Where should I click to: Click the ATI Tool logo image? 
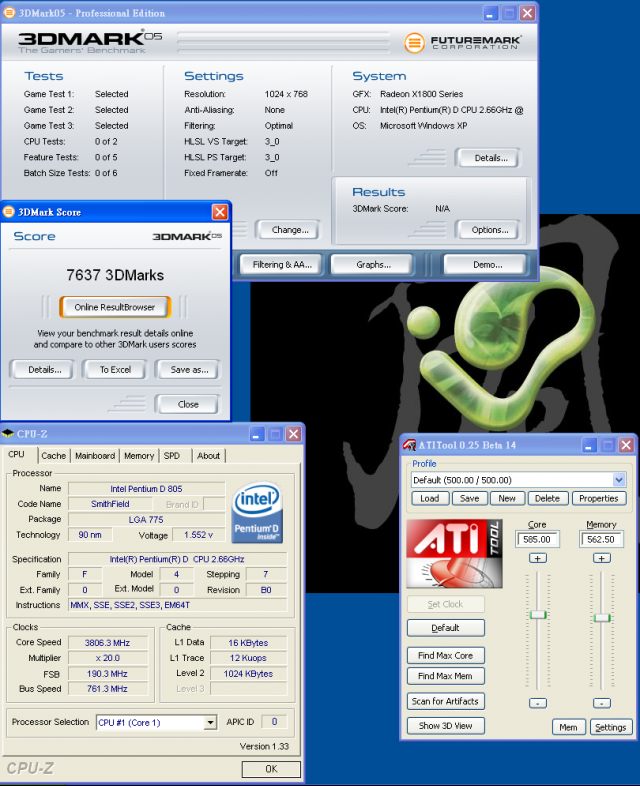pos(454,553)
